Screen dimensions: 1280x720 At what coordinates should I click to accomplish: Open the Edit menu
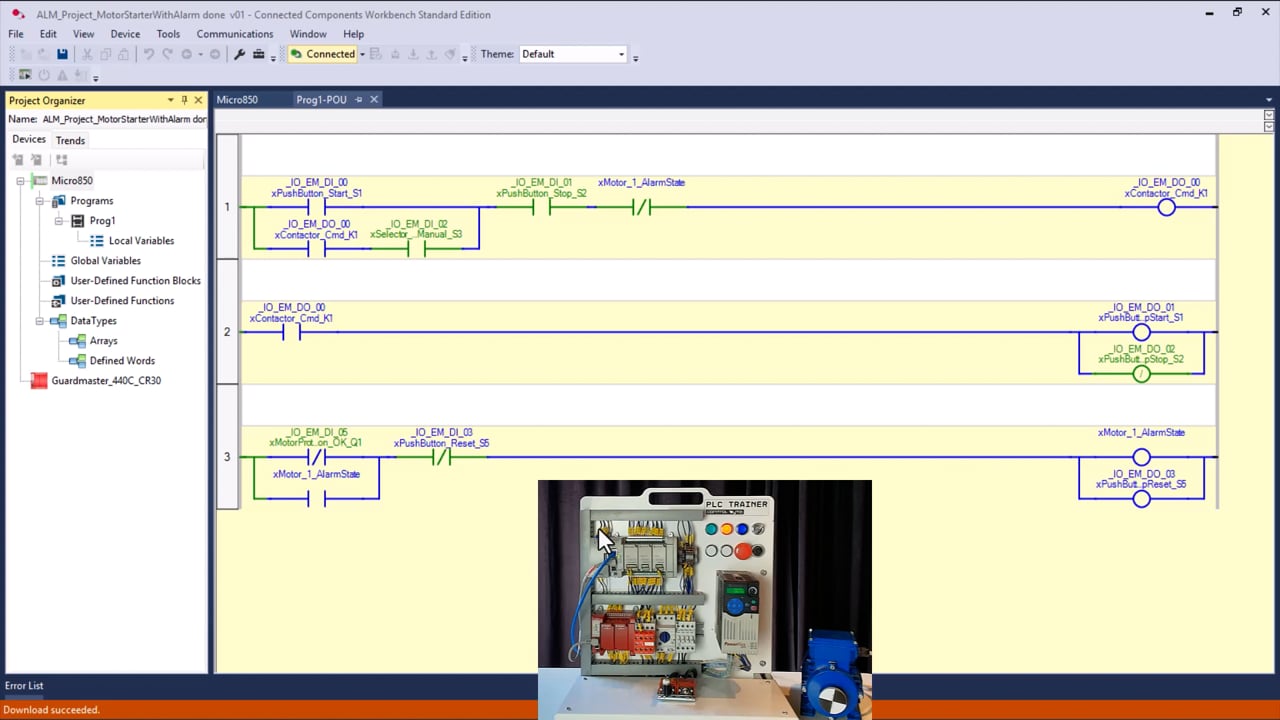coord(48,34)
